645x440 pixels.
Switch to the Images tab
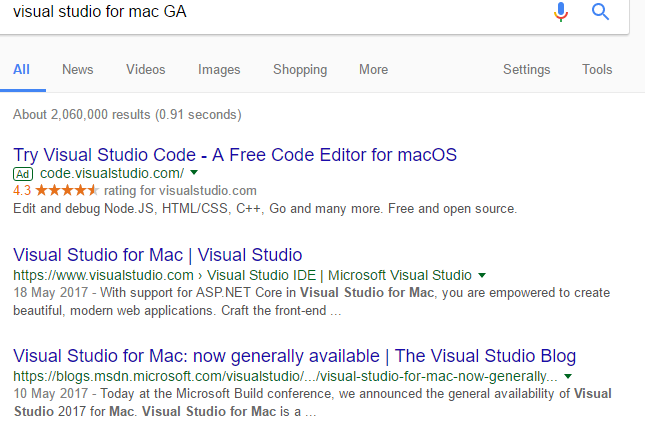(219, 69)
